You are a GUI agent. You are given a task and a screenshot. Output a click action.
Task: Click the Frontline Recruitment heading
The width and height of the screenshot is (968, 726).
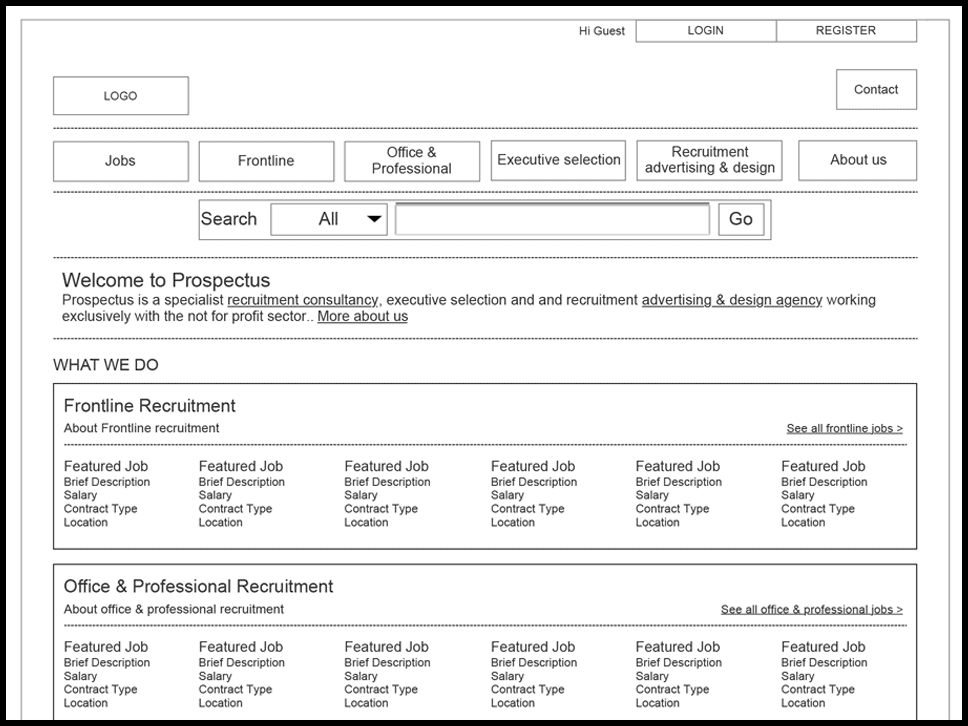(x=149, y=406)
